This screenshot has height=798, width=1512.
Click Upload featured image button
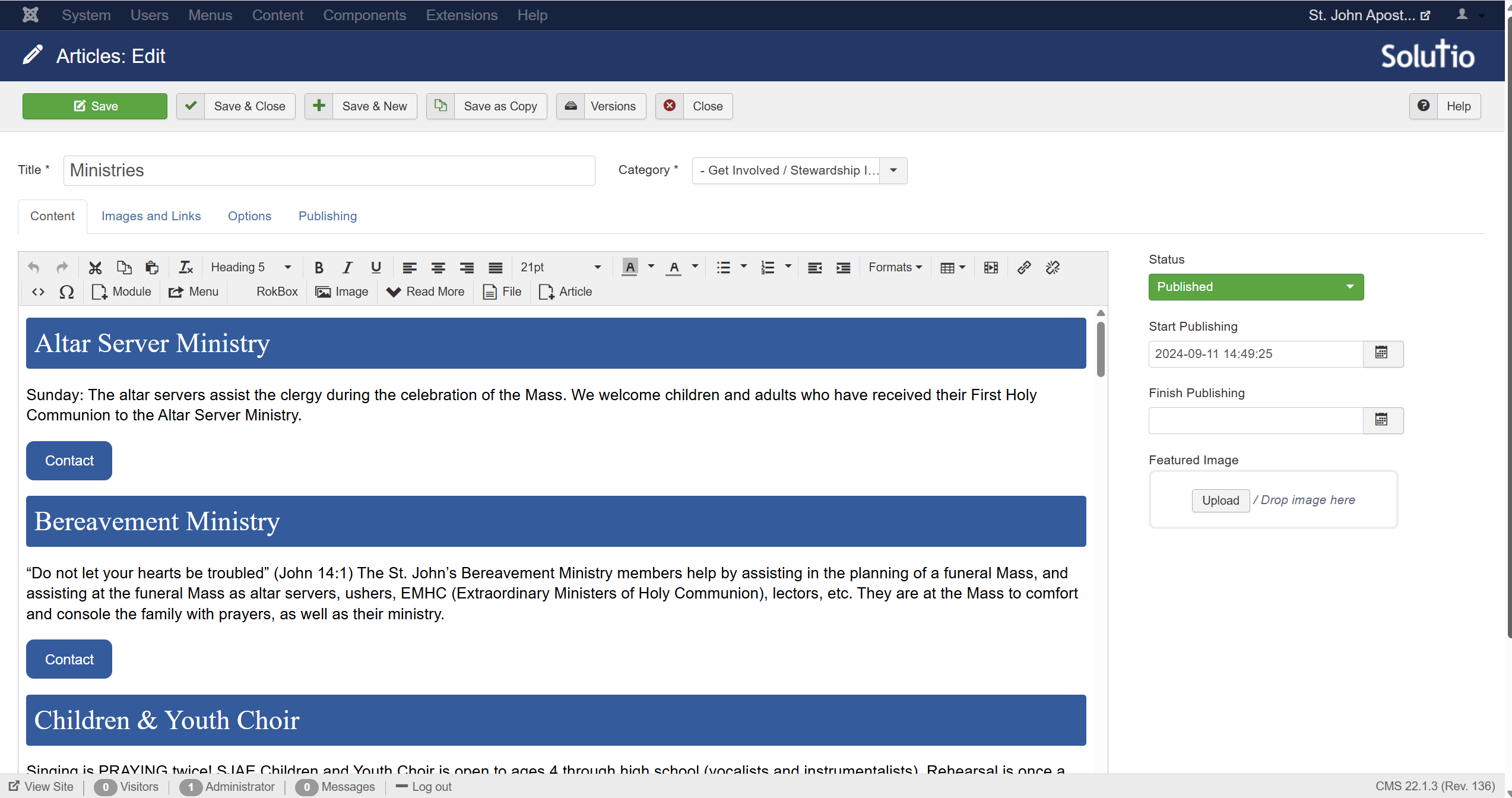click(x=1220, y=501)
